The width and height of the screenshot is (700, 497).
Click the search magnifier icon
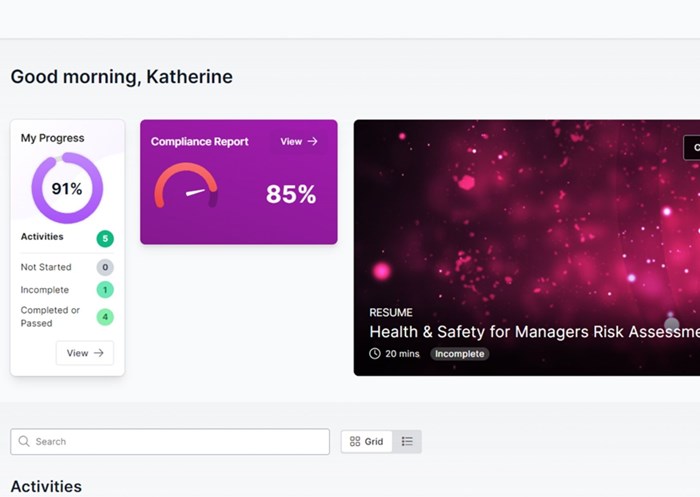click(x=24, y=441)
